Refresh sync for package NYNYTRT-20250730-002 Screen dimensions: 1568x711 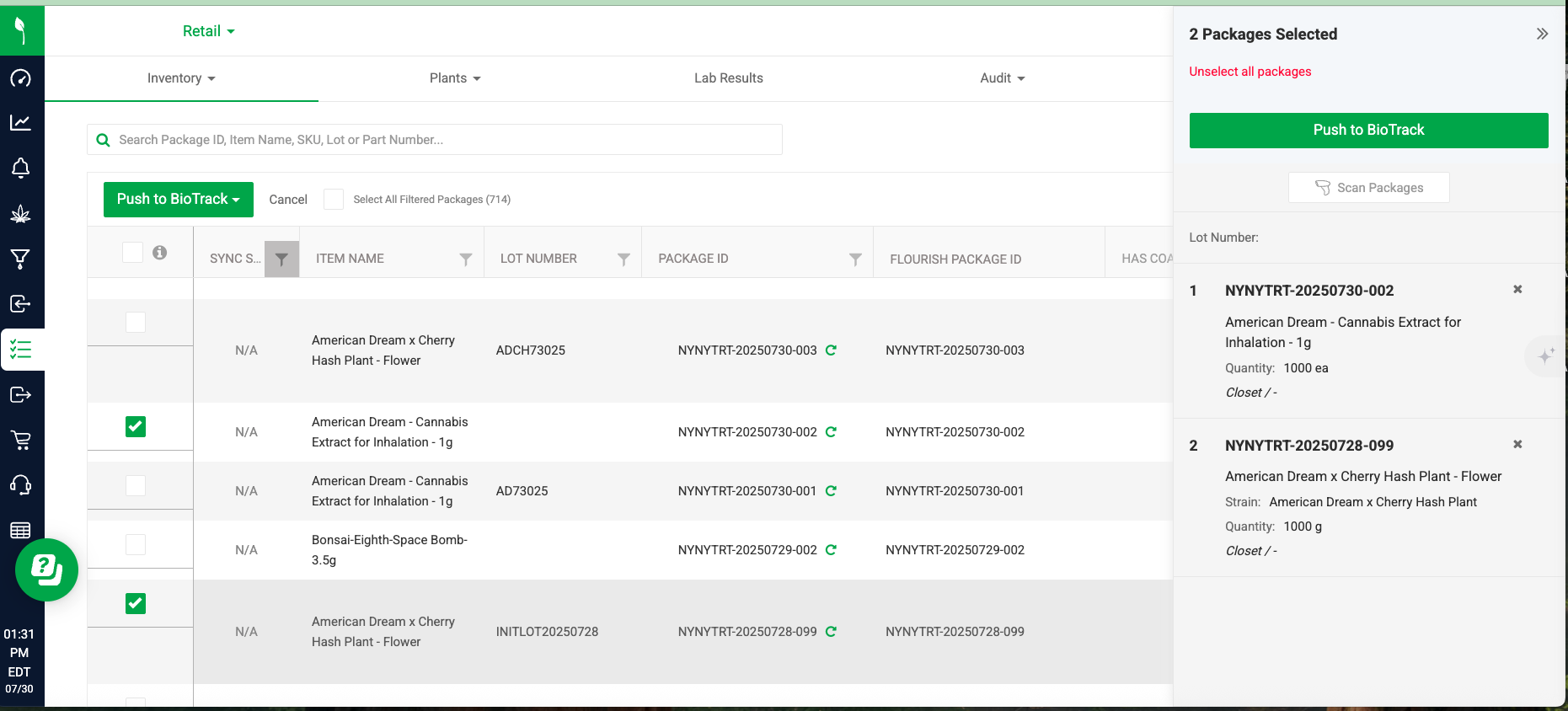tap(831, 432)
